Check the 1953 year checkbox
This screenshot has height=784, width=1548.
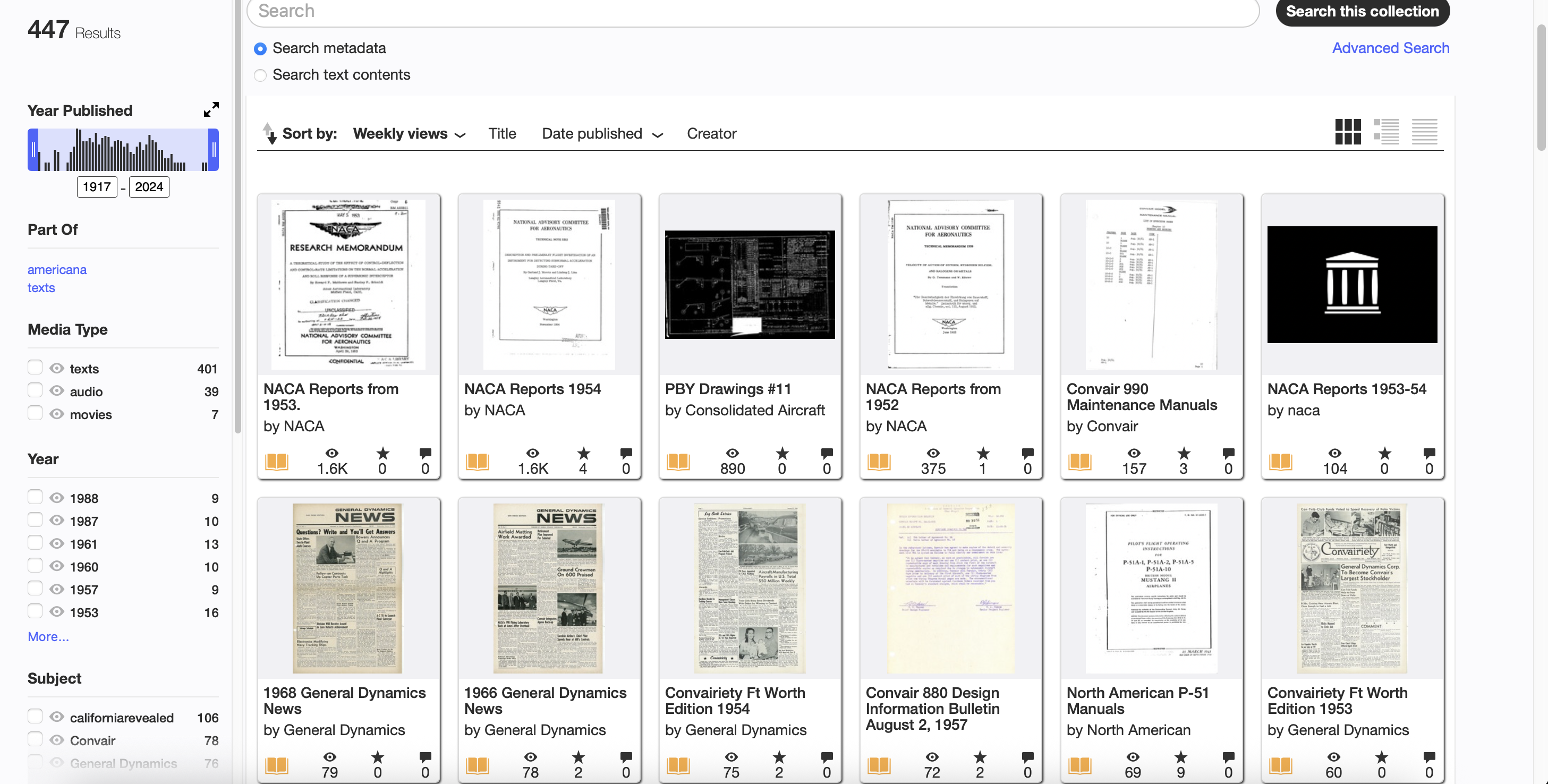tap(35, 611)
